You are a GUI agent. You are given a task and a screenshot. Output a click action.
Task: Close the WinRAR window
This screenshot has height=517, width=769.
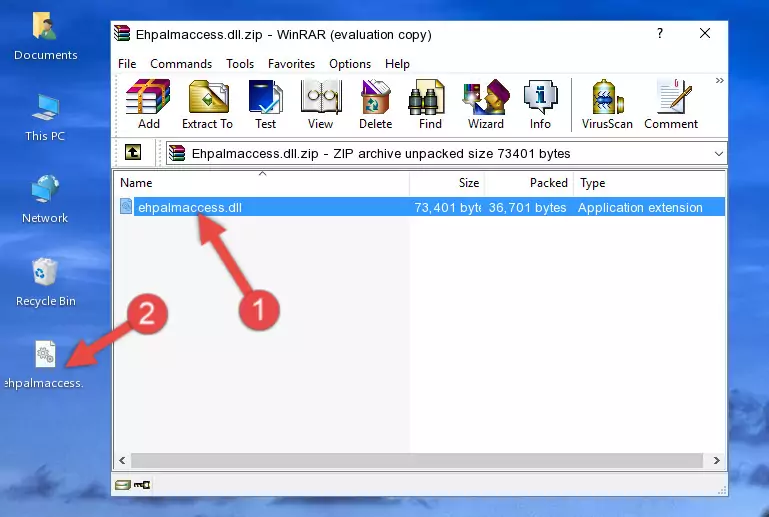(705, 33)
